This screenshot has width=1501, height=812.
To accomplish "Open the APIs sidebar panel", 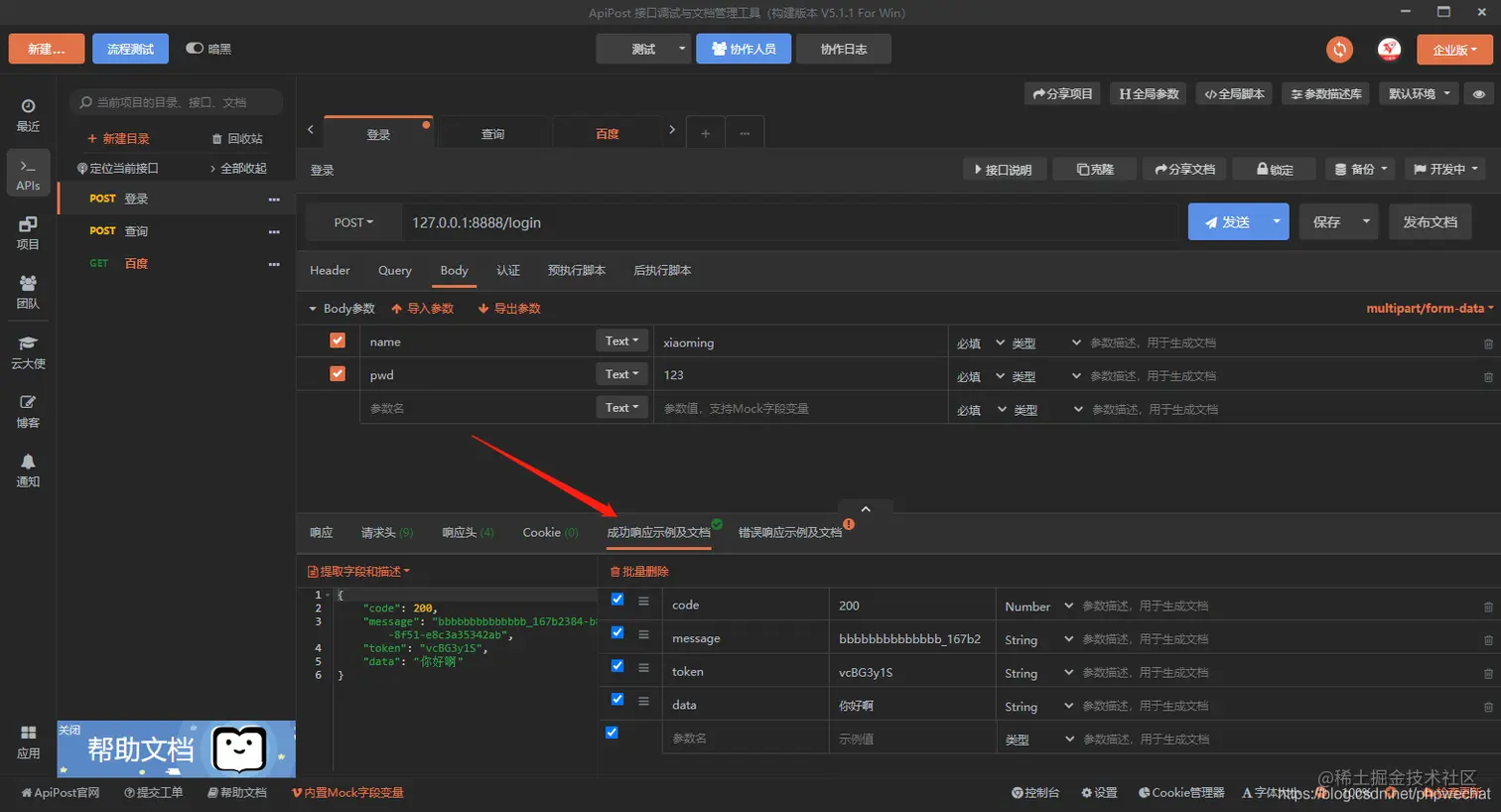I will pyautogui.click(x=28, y=174).
